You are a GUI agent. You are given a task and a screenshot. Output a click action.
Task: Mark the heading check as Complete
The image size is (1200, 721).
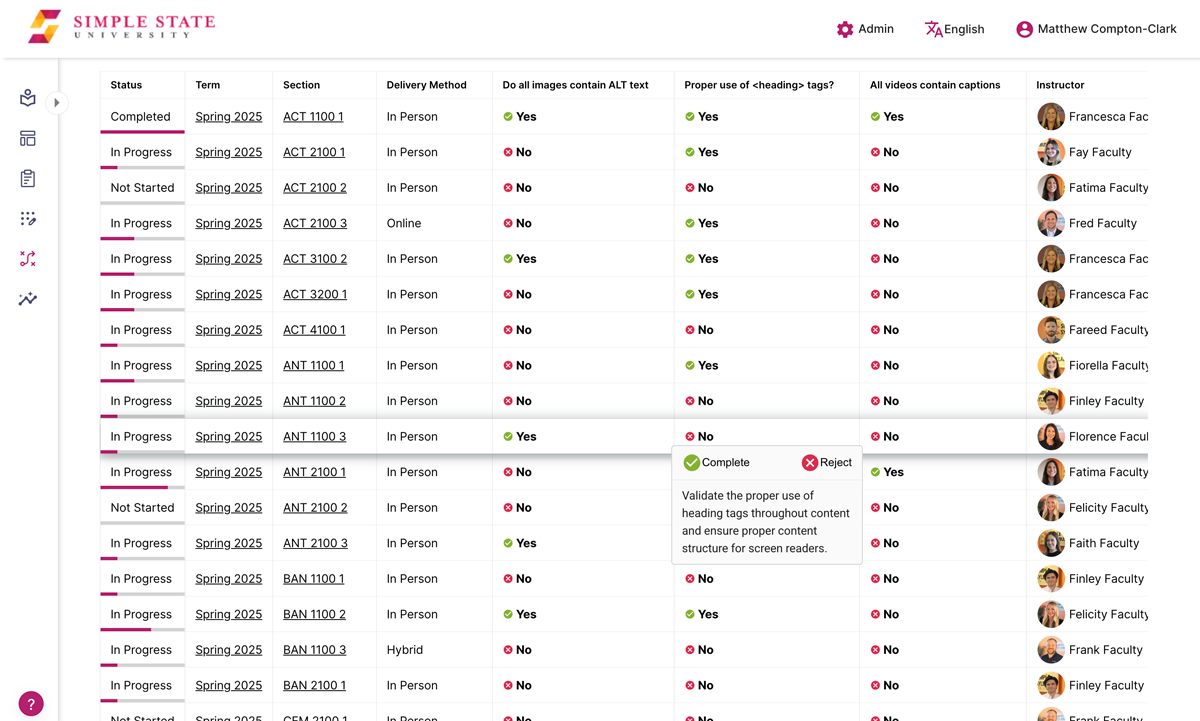716,463
